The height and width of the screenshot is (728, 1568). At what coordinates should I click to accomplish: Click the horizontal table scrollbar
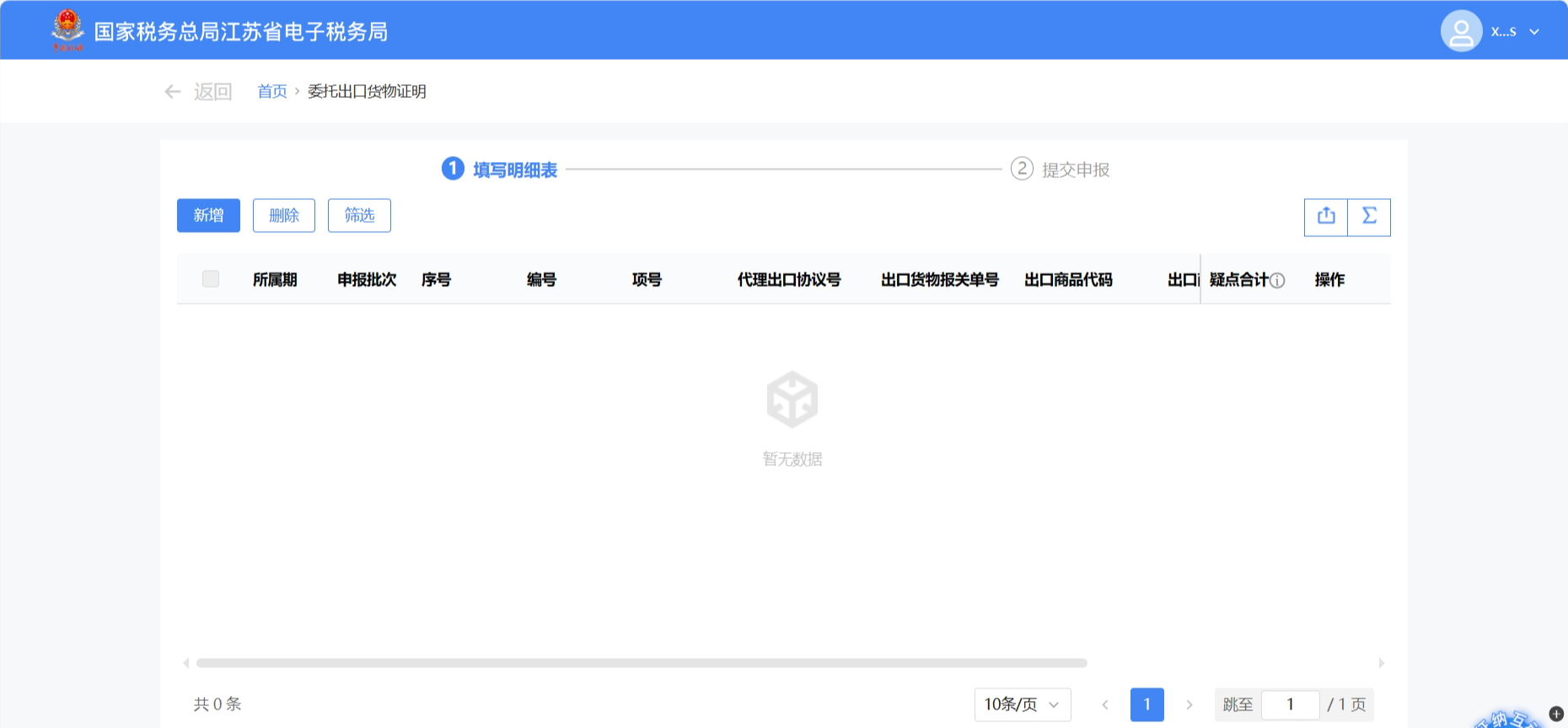coord(641,663)
